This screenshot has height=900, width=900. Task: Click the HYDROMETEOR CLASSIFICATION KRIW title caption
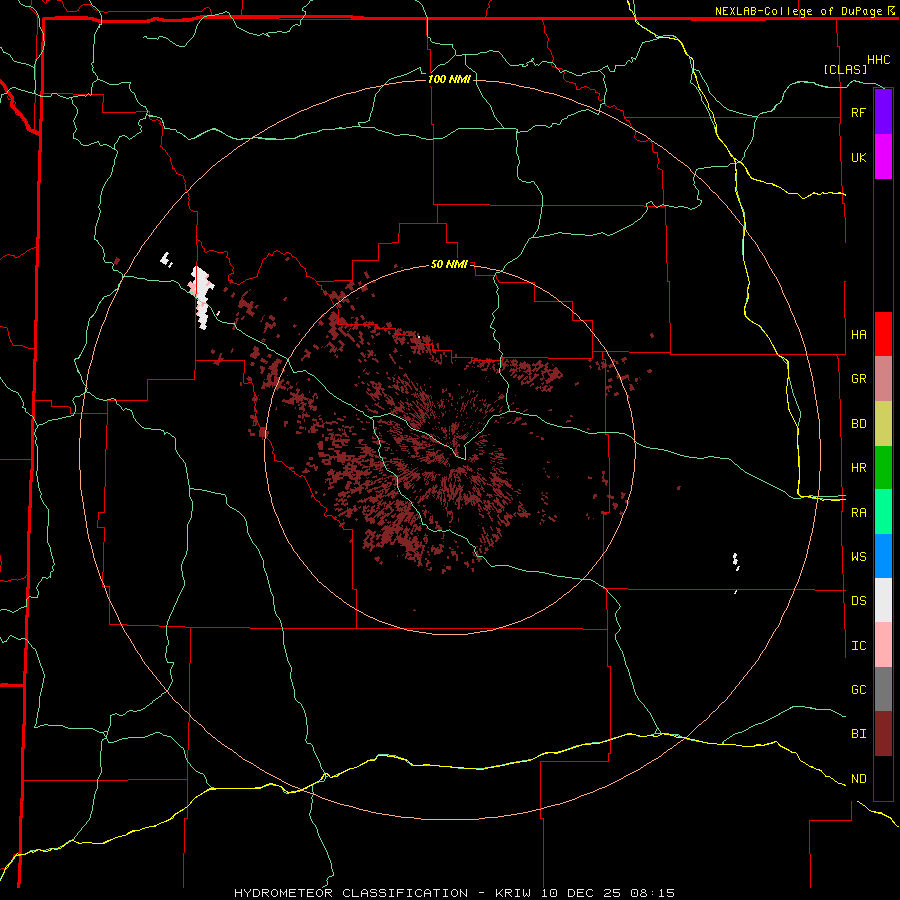[454, 893]
